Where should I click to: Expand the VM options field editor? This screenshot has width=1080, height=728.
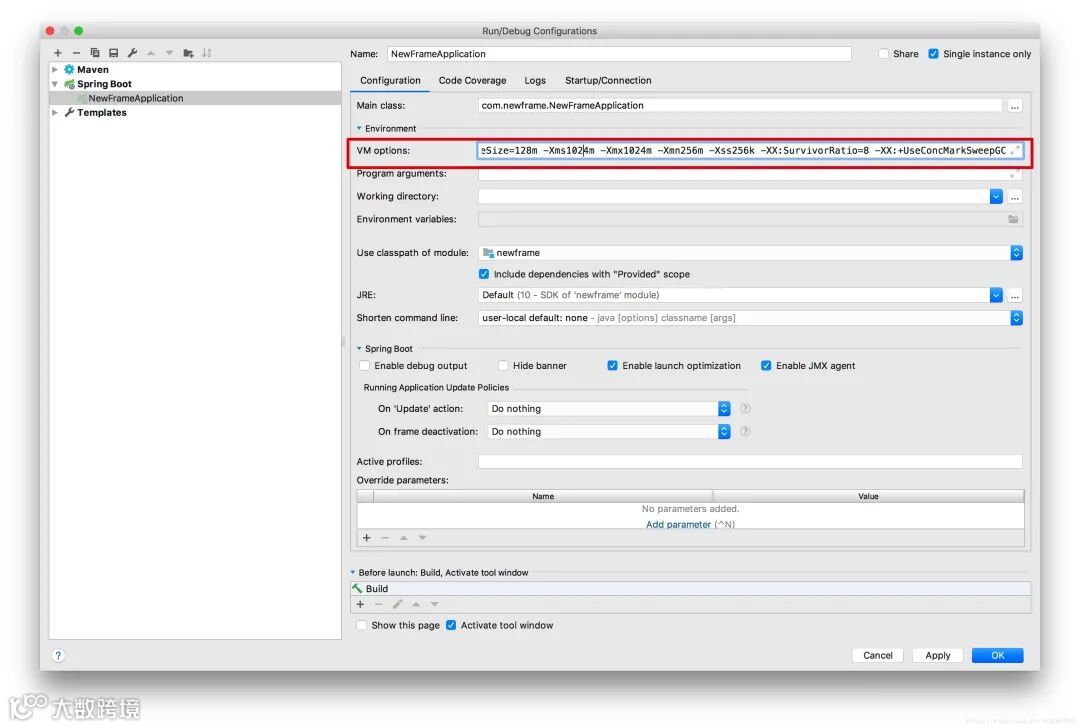coord(1015,150)
